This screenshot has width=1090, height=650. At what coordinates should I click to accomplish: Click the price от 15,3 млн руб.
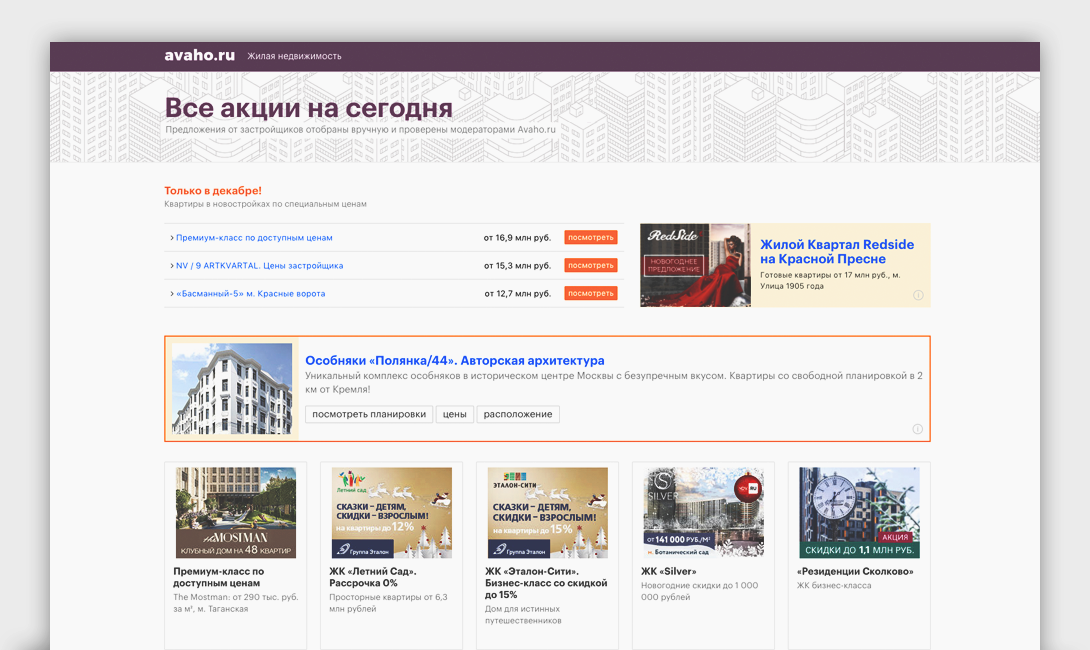pos(517,266)
